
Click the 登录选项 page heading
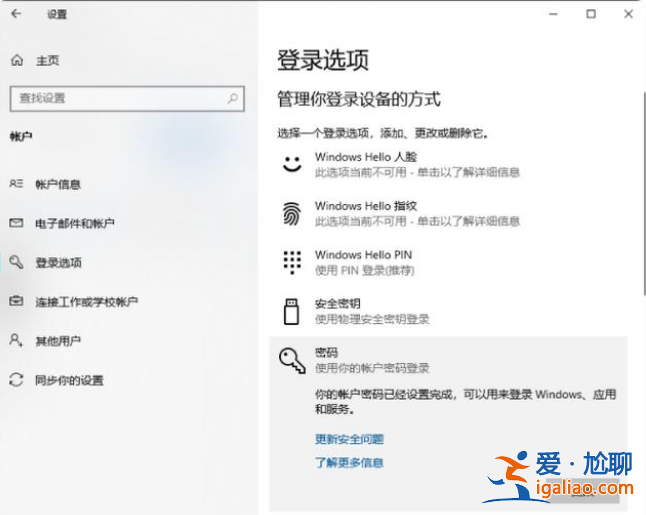[x=323, y=60]
